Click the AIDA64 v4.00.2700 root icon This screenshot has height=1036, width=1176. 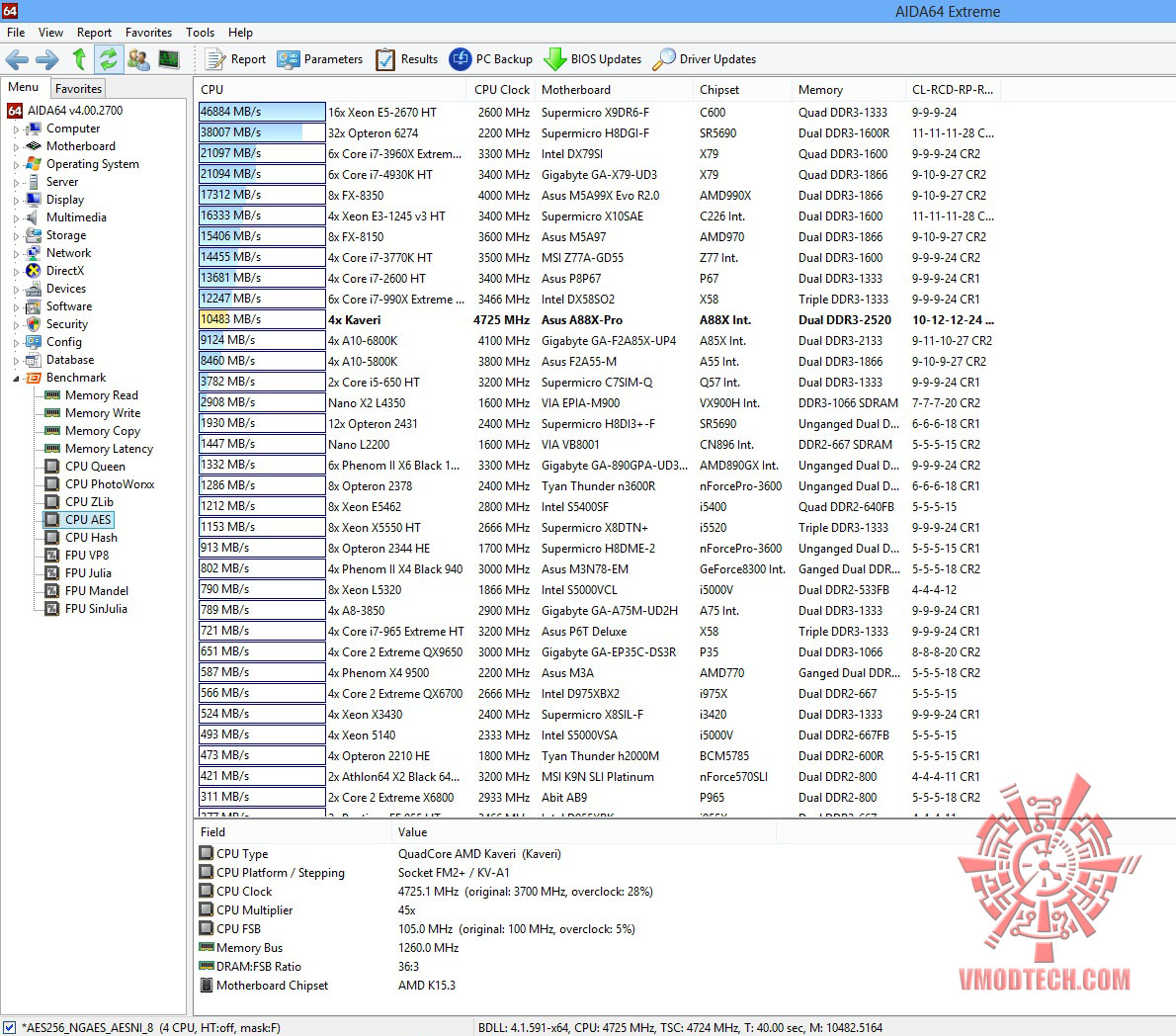(14, 111)
